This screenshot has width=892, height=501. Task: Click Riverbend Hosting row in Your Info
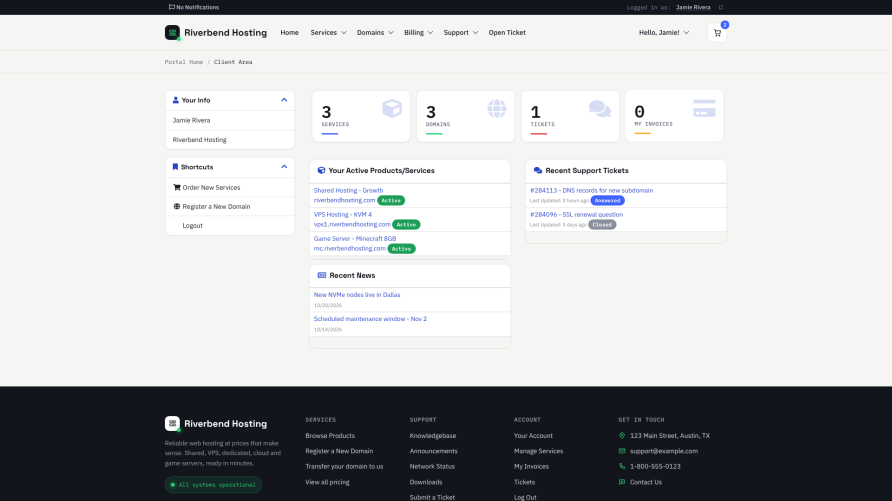(230, 140)
